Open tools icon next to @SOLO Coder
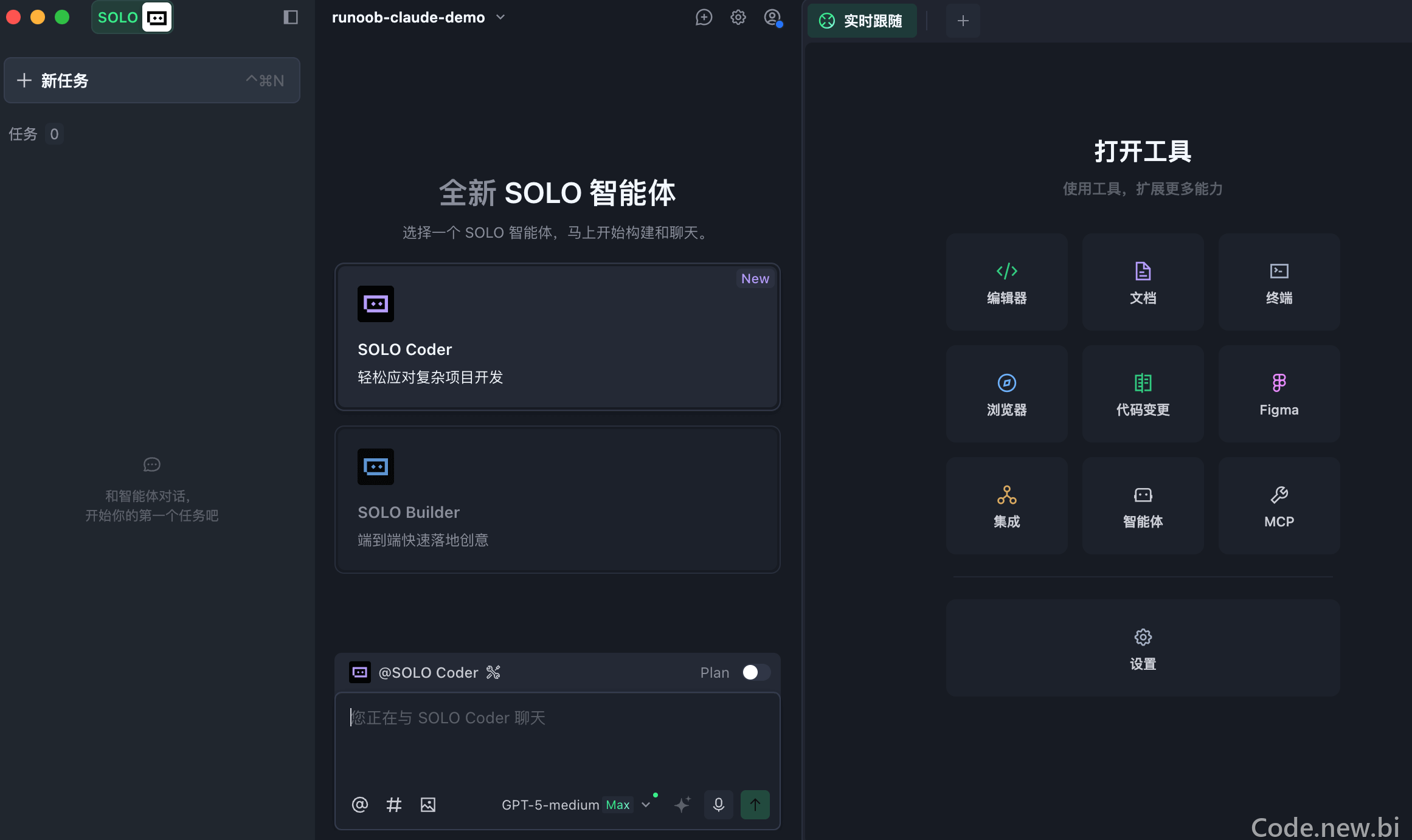1412x840 pixels. pyautogui.click(x=493, y=672)
